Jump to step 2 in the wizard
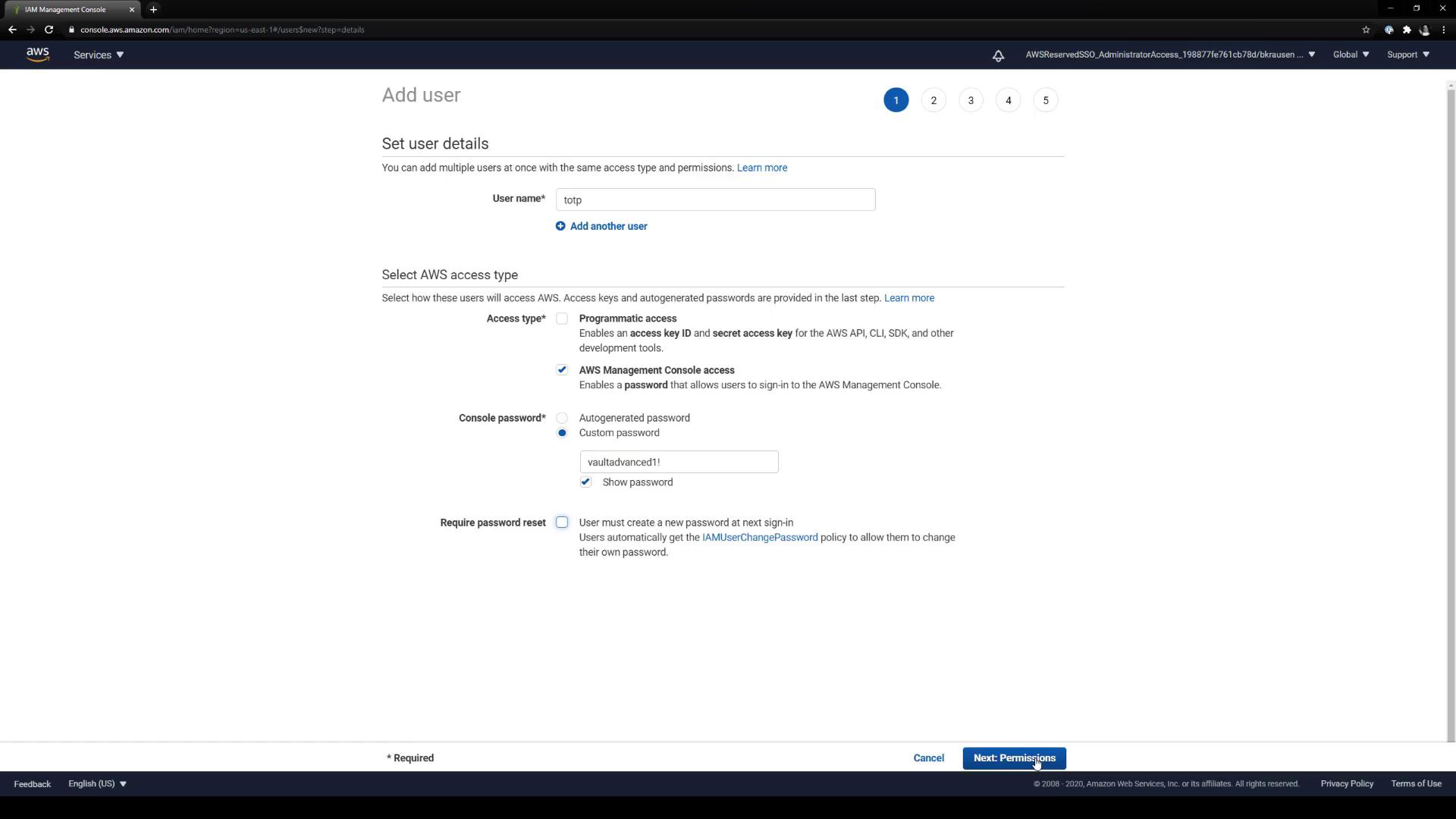The image size is (1456, 819). (934, 100)
